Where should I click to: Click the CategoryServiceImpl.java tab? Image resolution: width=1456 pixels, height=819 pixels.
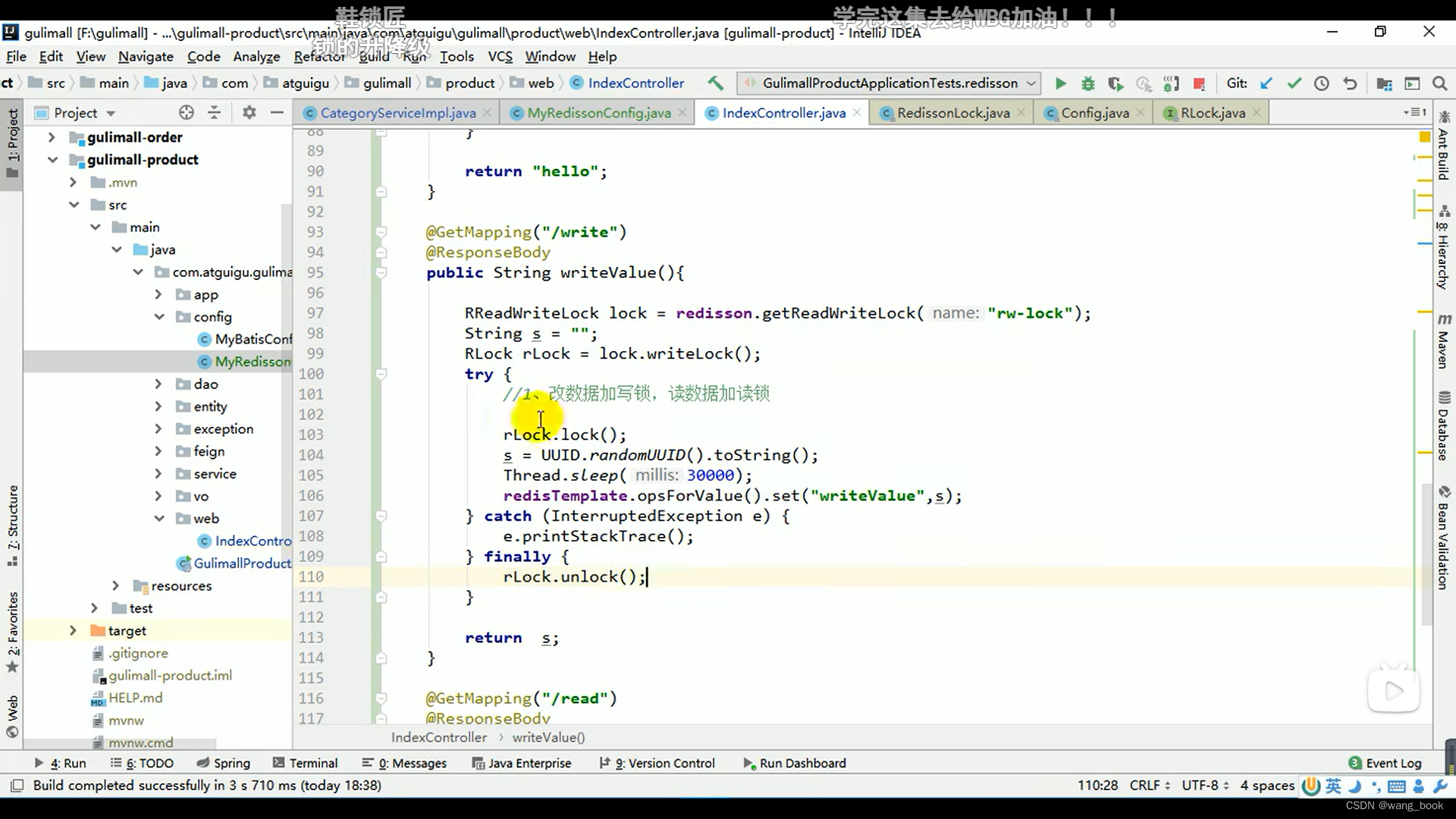tap(398, 113)
